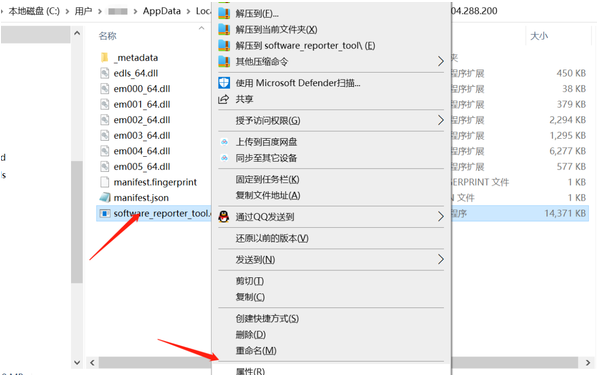Open the chevron after AppData breadcrumb
Viewport: 599px width, 375px height.
(188, 11)
